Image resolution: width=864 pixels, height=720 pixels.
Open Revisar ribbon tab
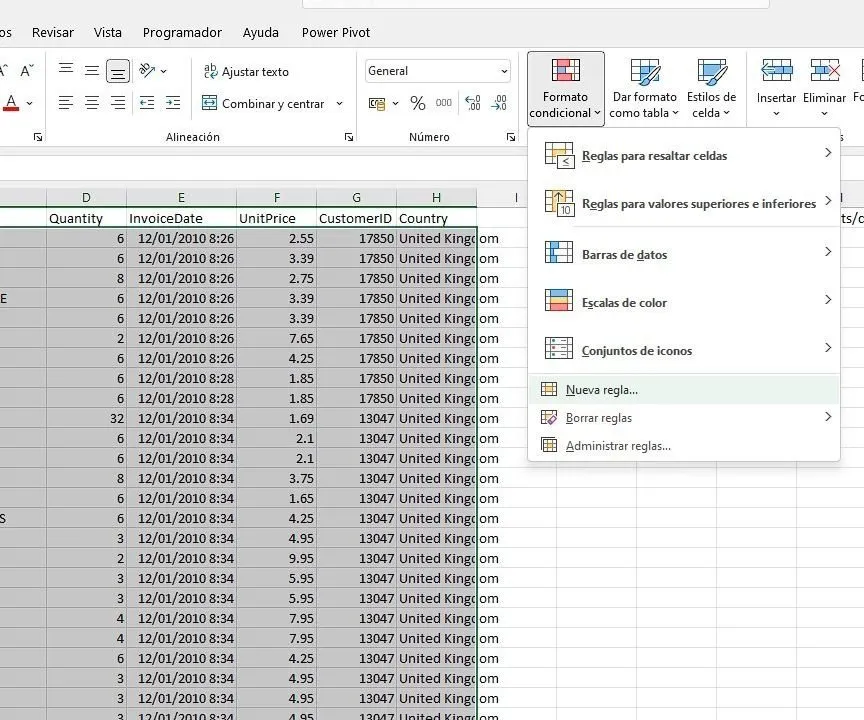click(x=53, y=33)
